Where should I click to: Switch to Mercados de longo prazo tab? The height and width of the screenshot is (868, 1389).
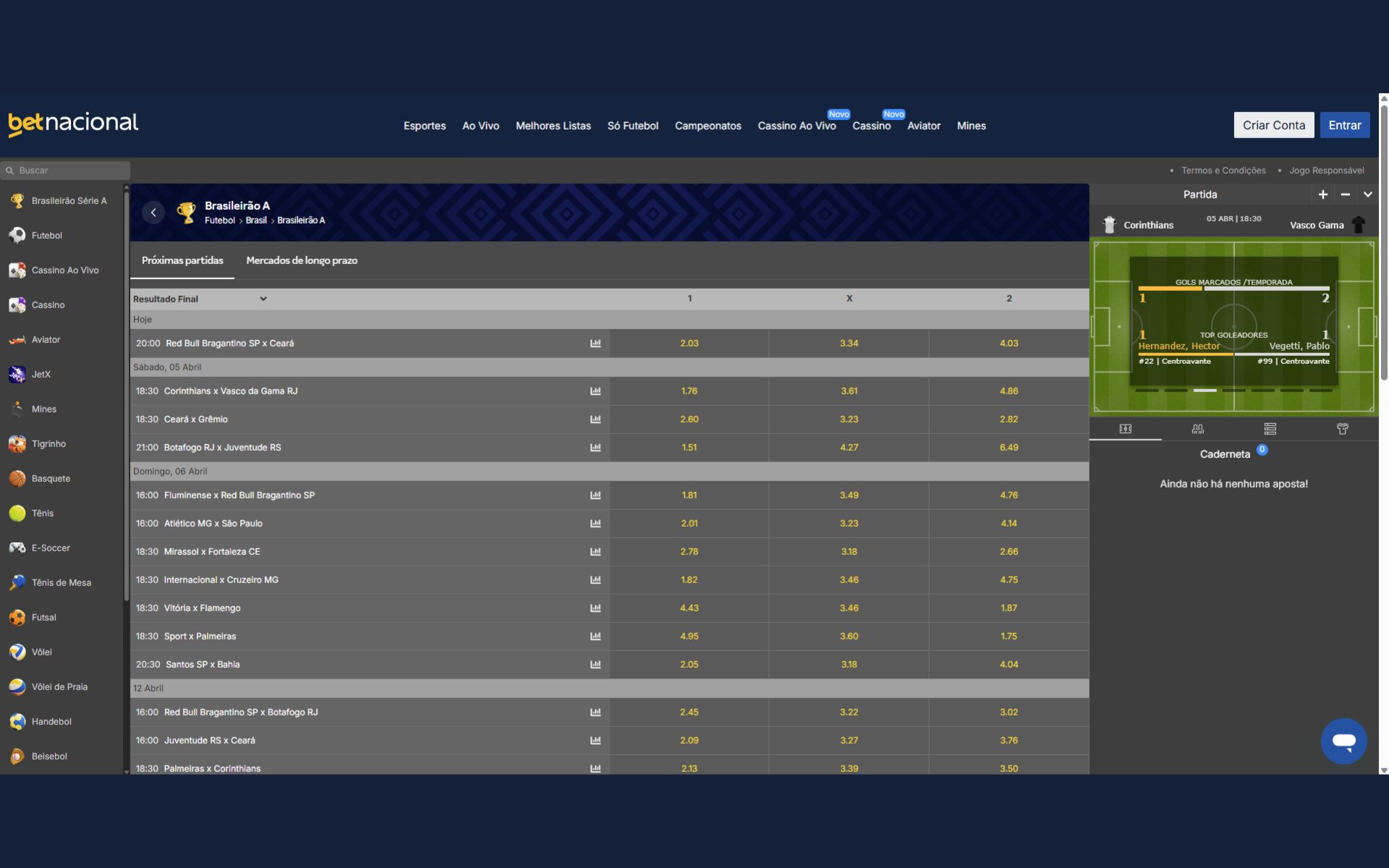click(x=302, y=260)
